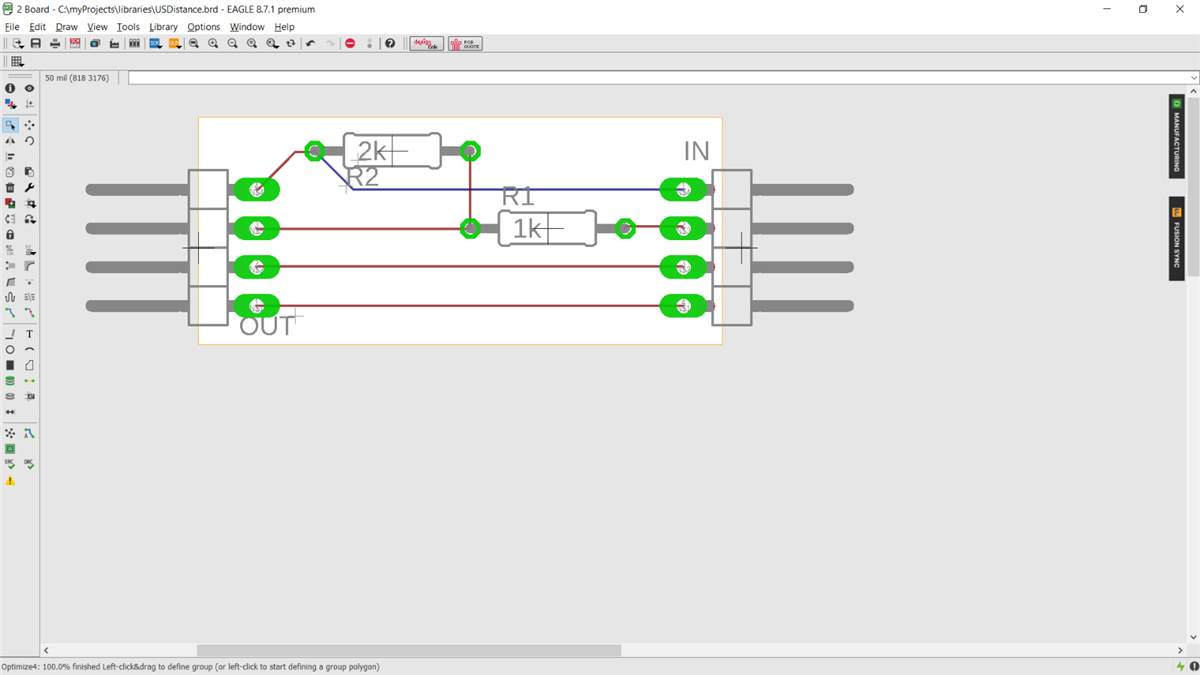Open the ULP dropdown button

174,44
